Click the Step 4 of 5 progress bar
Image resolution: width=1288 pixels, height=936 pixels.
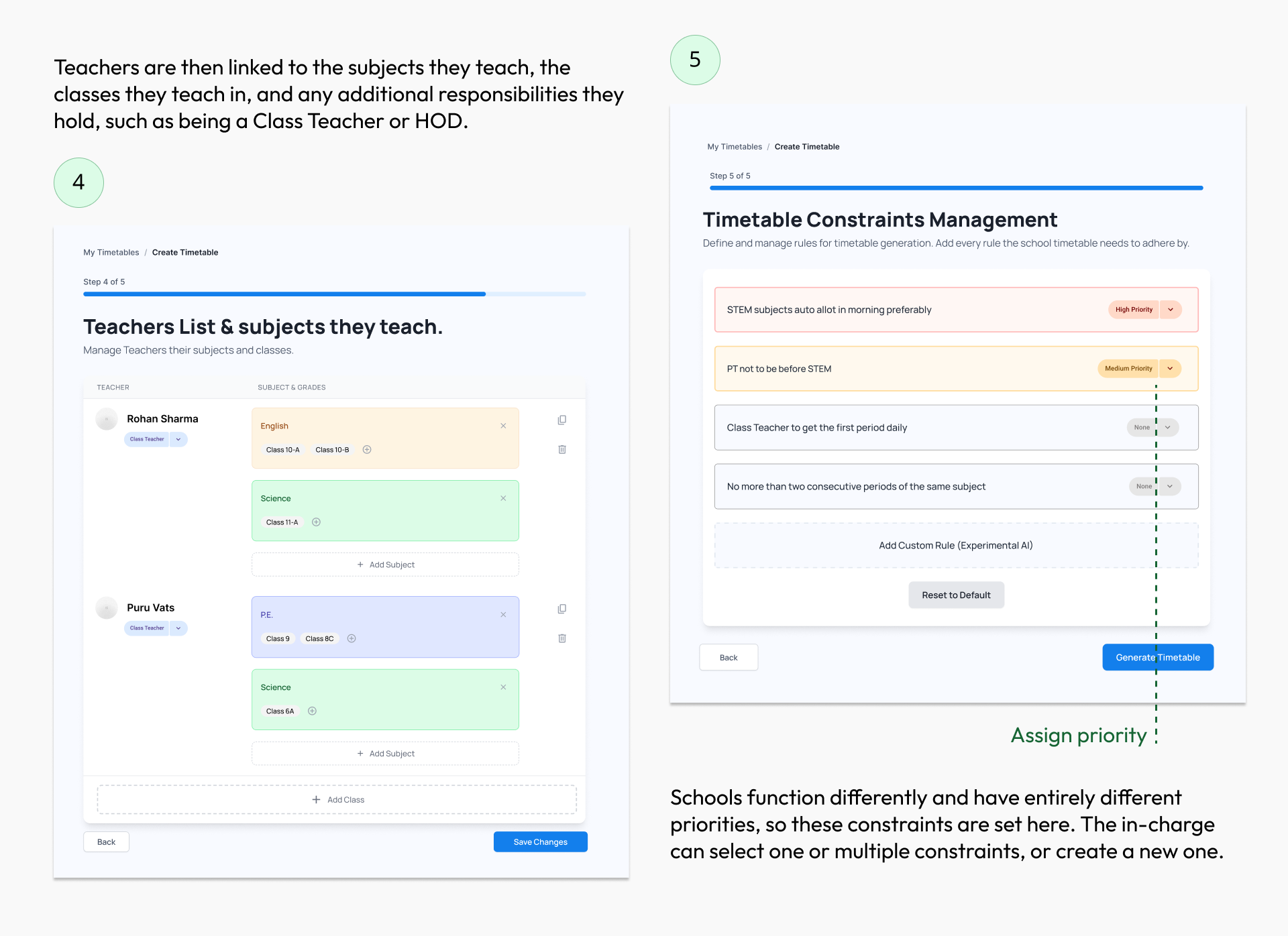pyautogui.click(x=334, y=294)
